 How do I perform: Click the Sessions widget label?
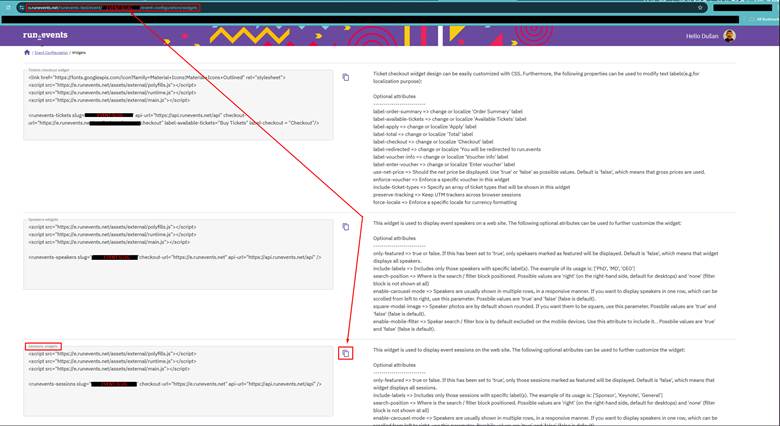[x=43, y=346]
